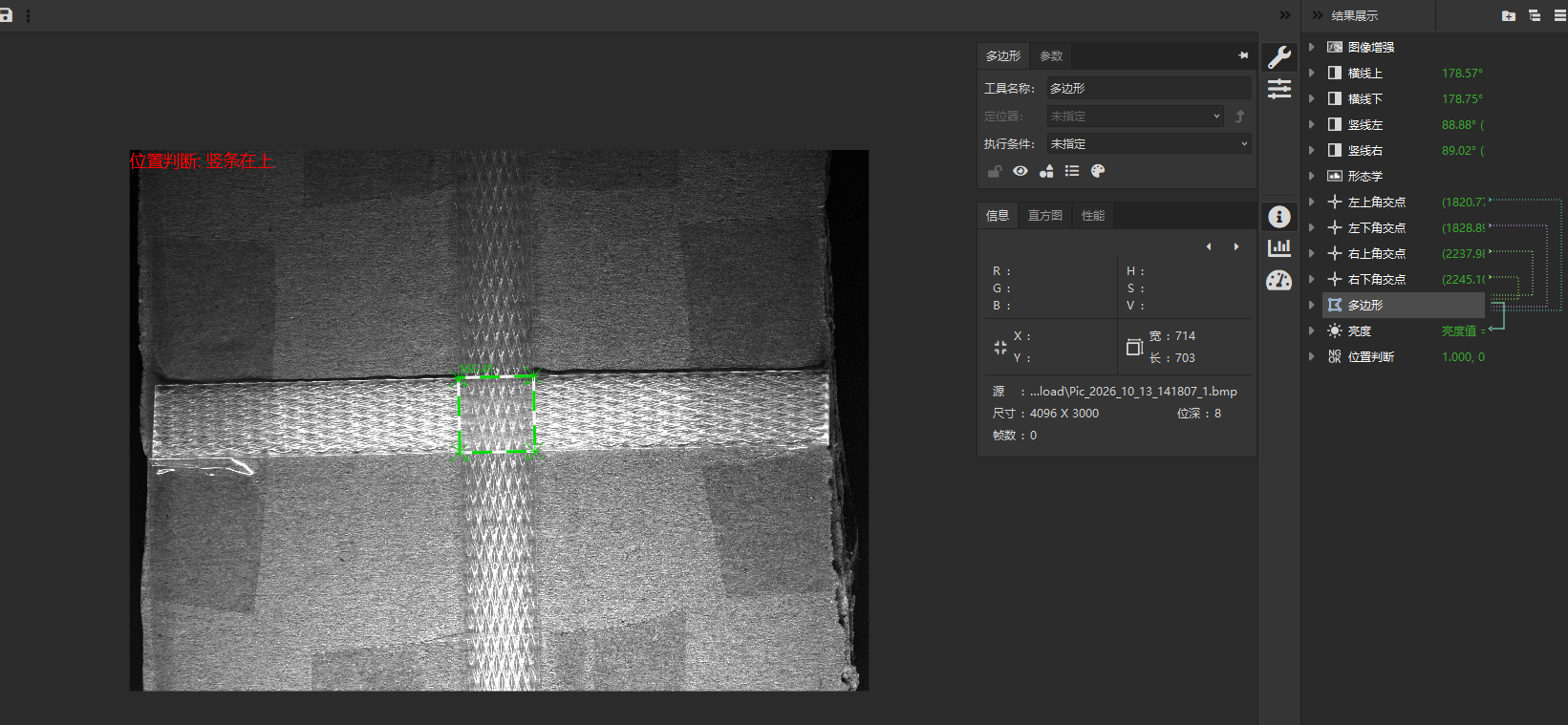Expand the 图像增强 tree item
Screen dimensions: 1568x725
point(1312,47)
